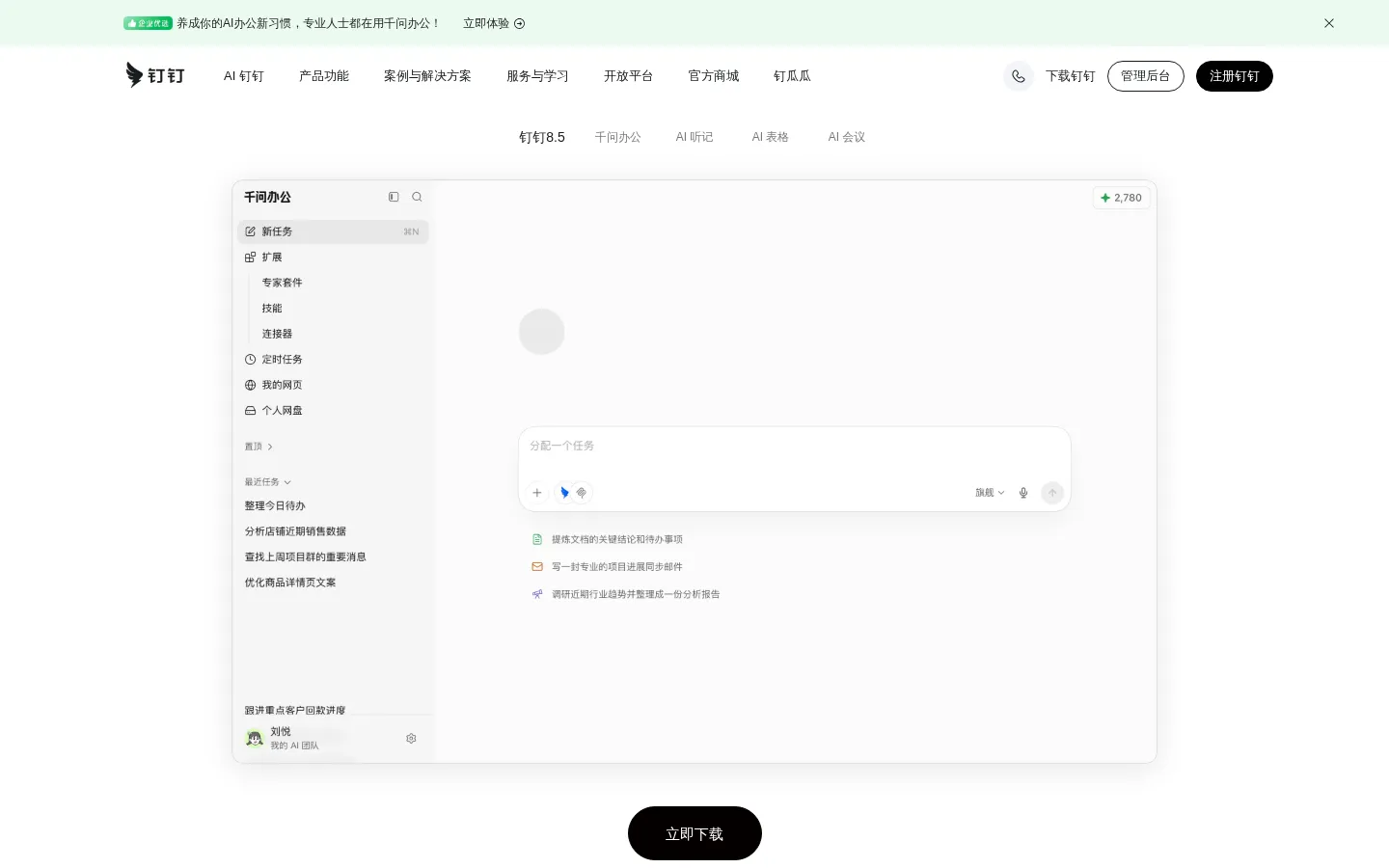This screenshot has width=1389, height=868.
Task: Close the top promotional banner
Action: point(1329,23)
